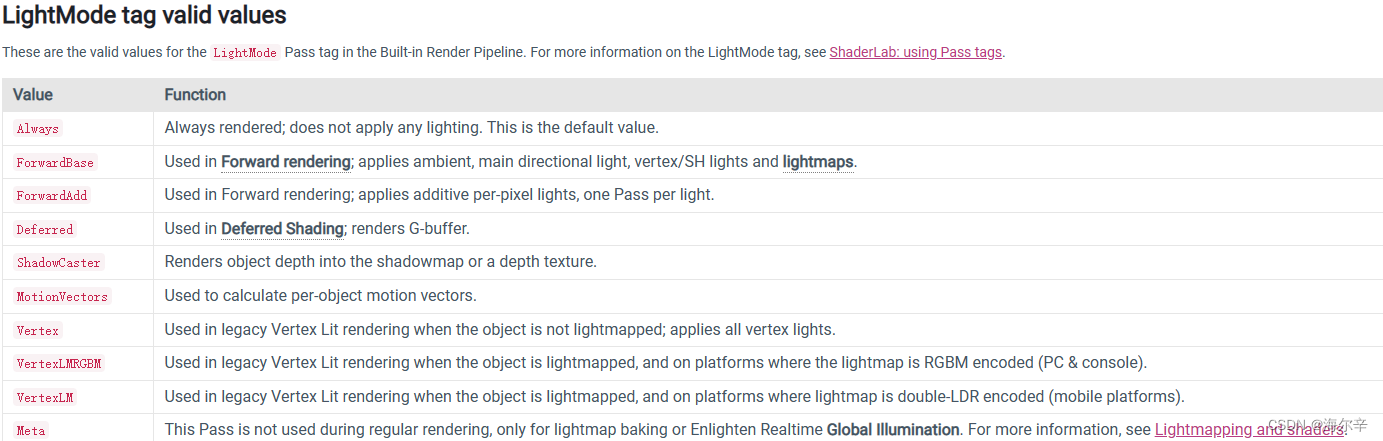The height and width of the screenshot is (441, 1383).
Task: Select the ShadowCaster code value
Action: (59, 263)
